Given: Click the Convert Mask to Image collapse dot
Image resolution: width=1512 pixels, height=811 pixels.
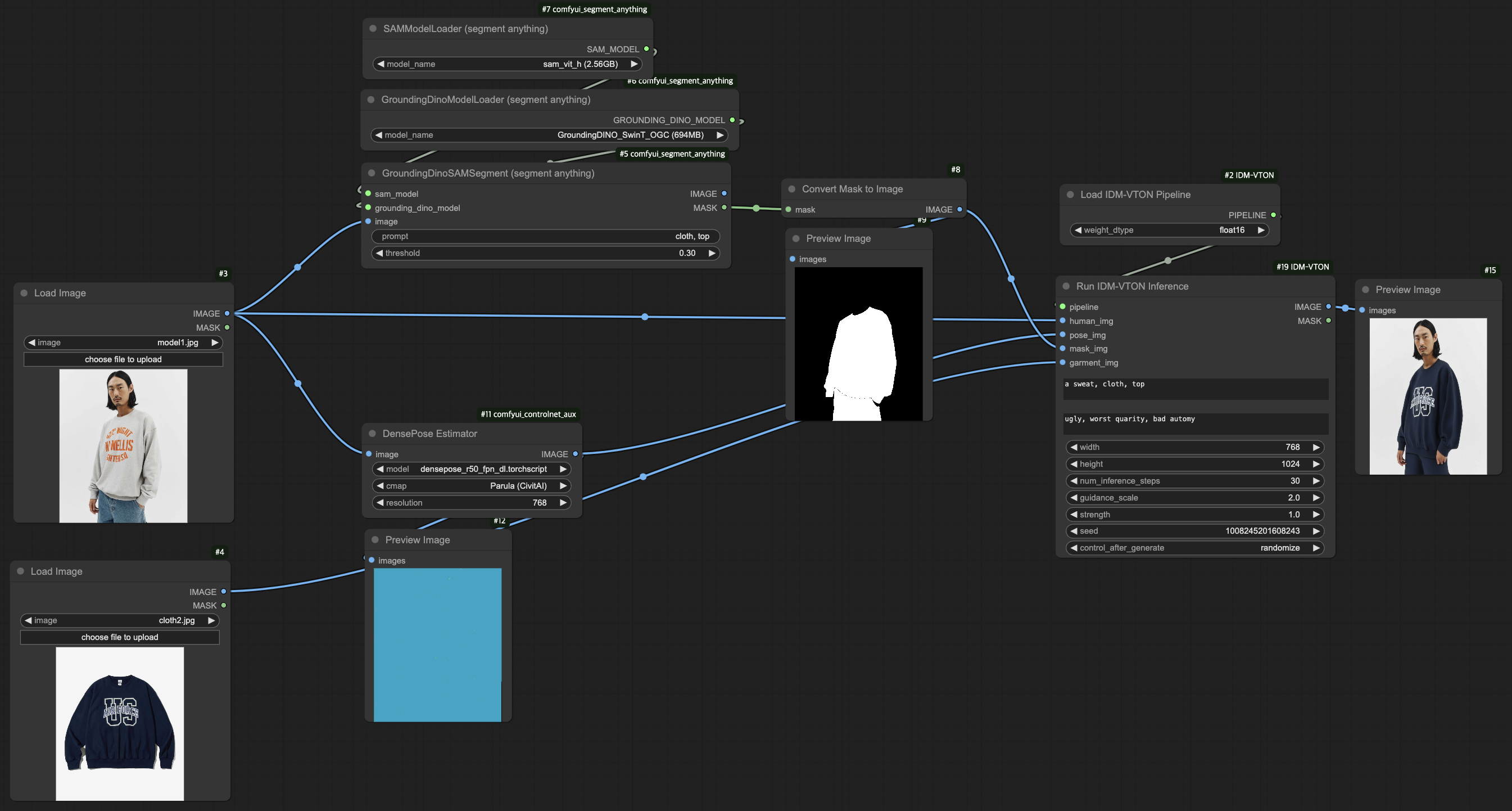Looking at the screenshot, I should tap(792, 189).
